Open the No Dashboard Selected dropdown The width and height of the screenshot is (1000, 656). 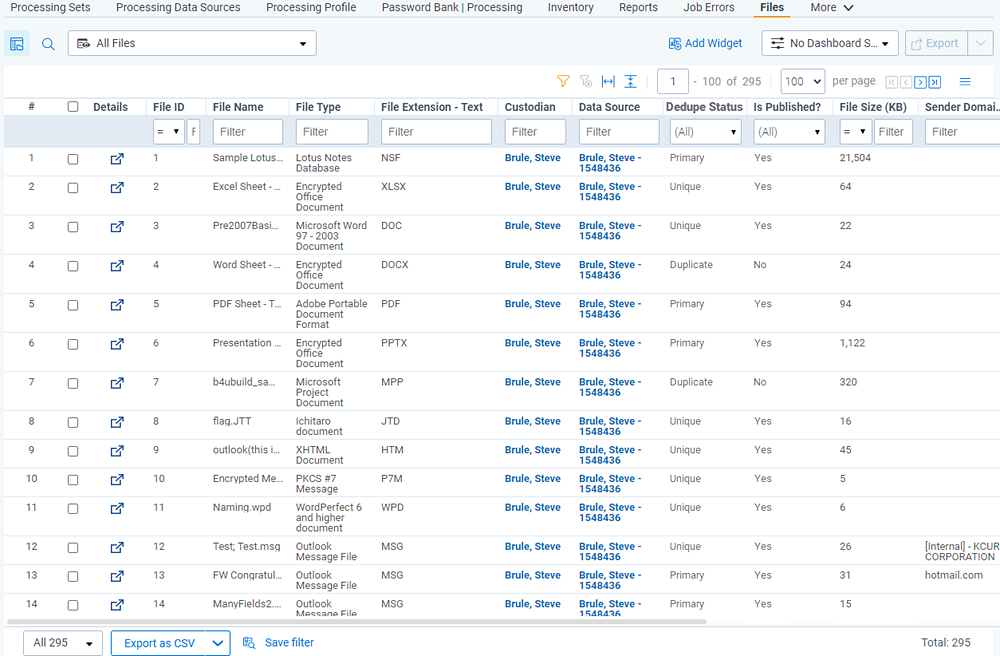click(830, 43)
